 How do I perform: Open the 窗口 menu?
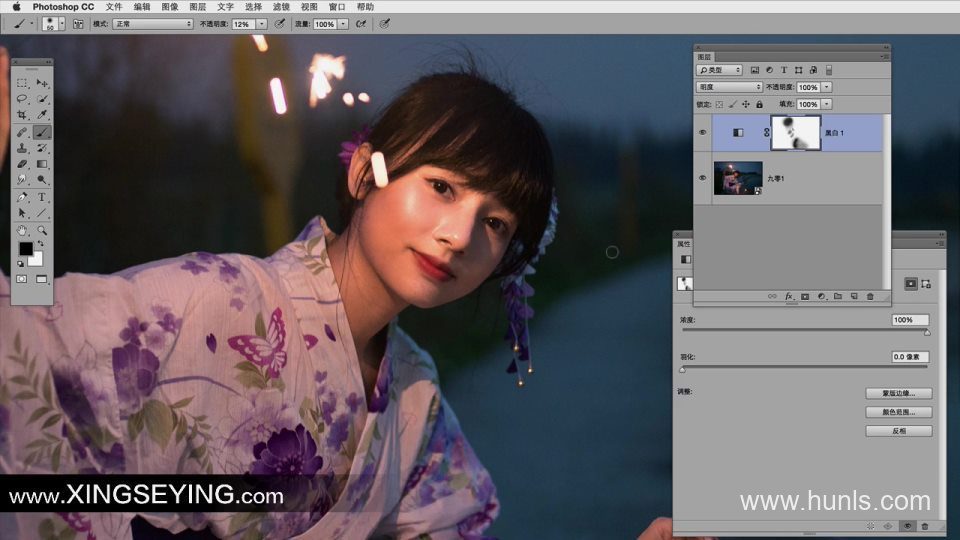pos(337,7)
